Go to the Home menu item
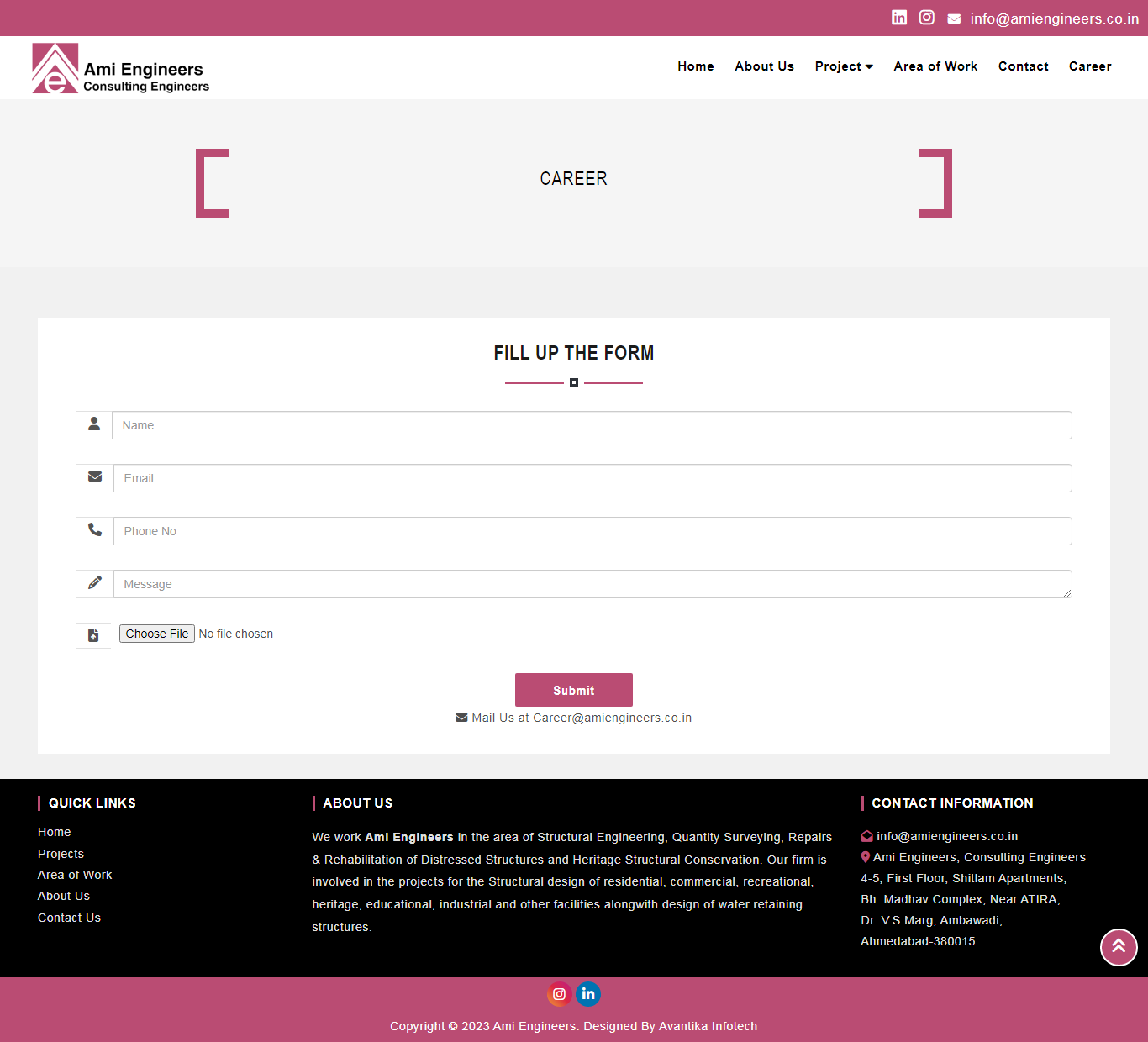This screenshot has height=1042, width=1148. point(696,66)
